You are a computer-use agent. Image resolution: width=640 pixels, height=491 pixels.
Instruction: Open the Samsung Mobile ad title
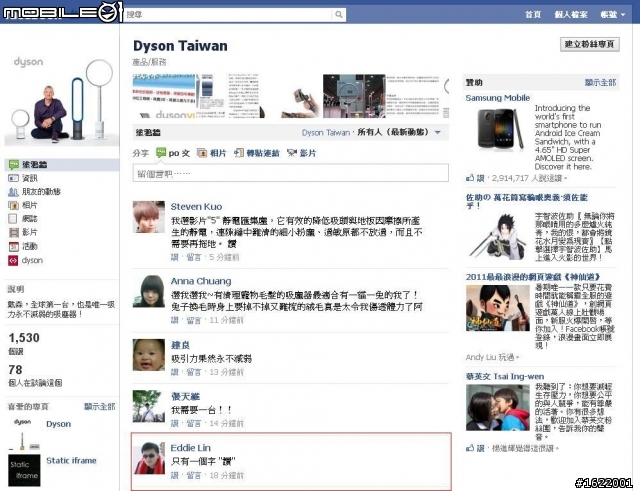498,98
